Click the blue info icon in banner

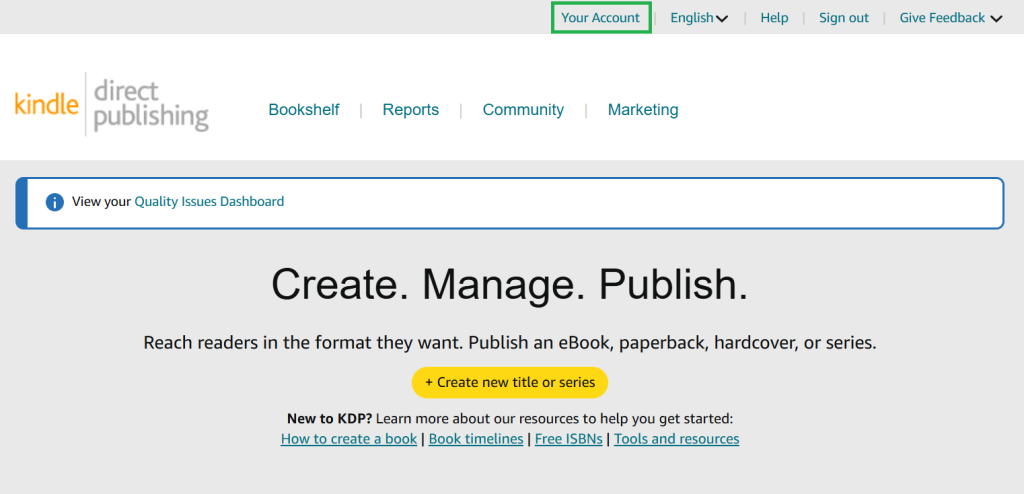(x=55, y=202)
